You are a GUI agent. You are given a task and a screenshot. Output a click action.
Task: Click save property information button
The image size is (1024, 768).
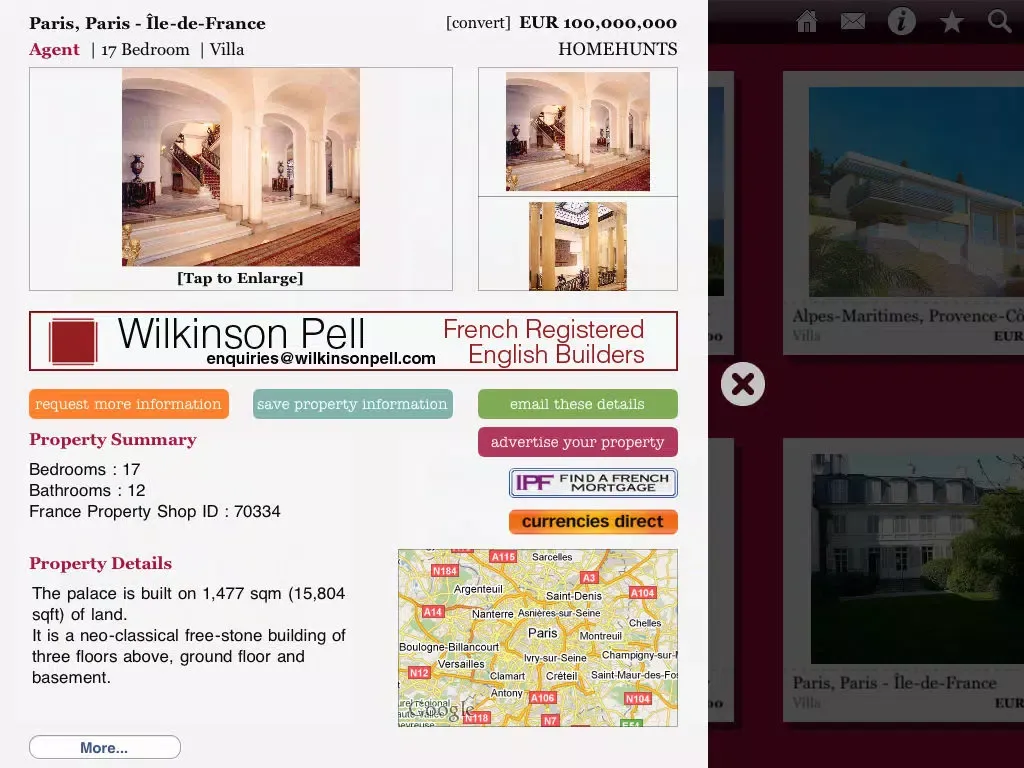tap(353, 404)
